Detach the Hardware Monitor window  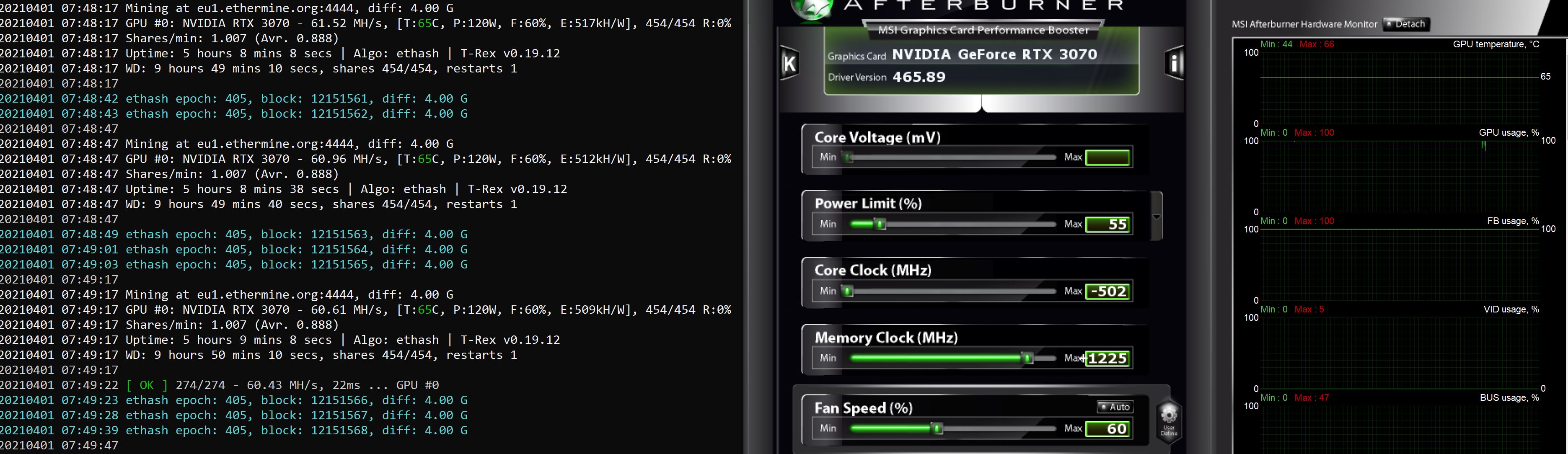pyautogui.click(x=1405, y=24)
